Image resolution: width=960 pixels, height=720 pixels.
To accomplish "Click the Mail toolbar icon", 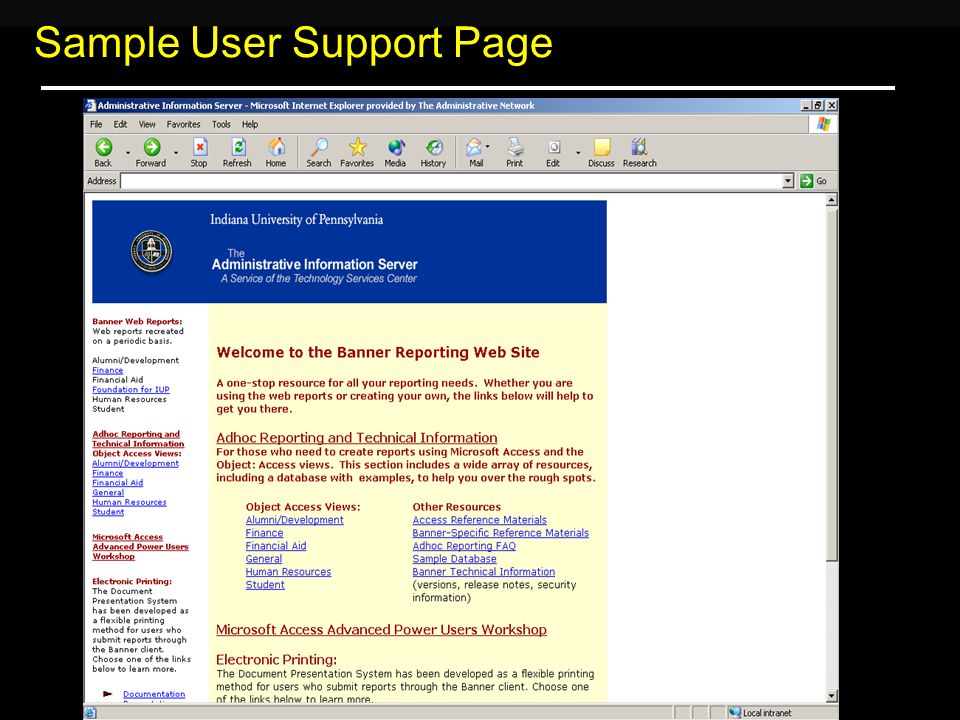I will (x=474, y=147).
